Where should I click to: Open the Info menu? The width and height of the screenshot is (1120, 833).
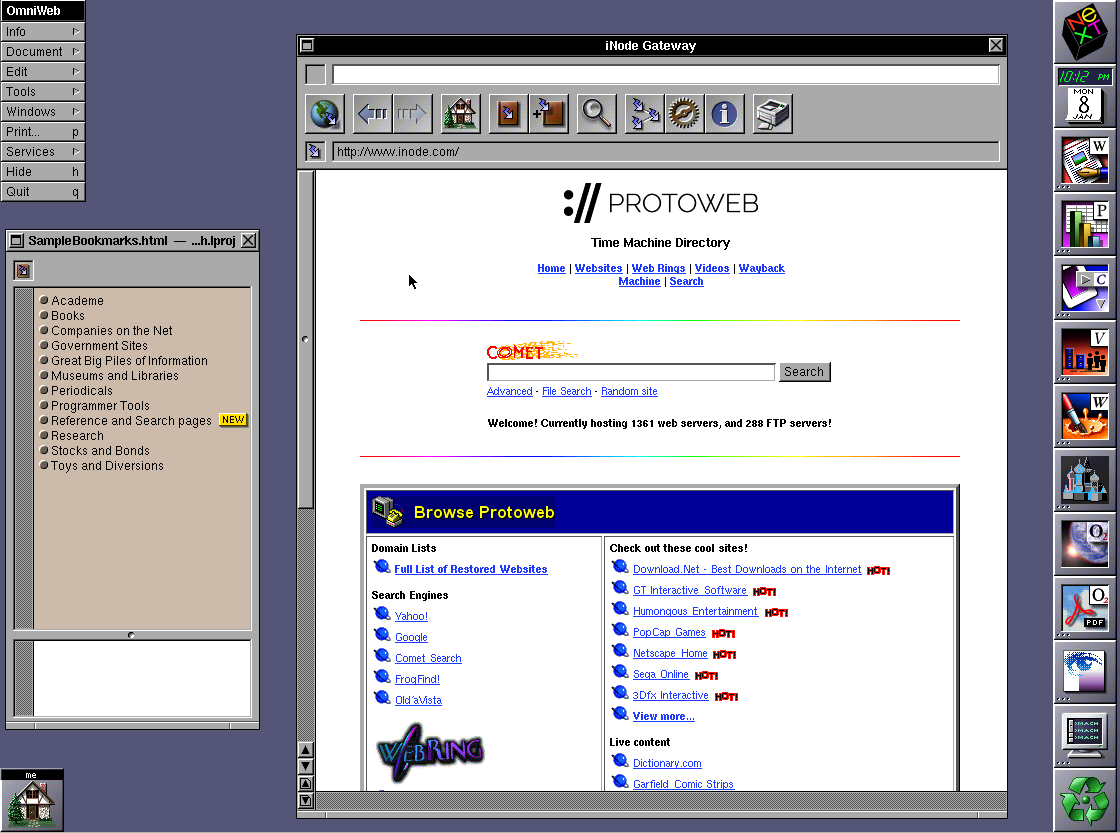click(43, 31)
